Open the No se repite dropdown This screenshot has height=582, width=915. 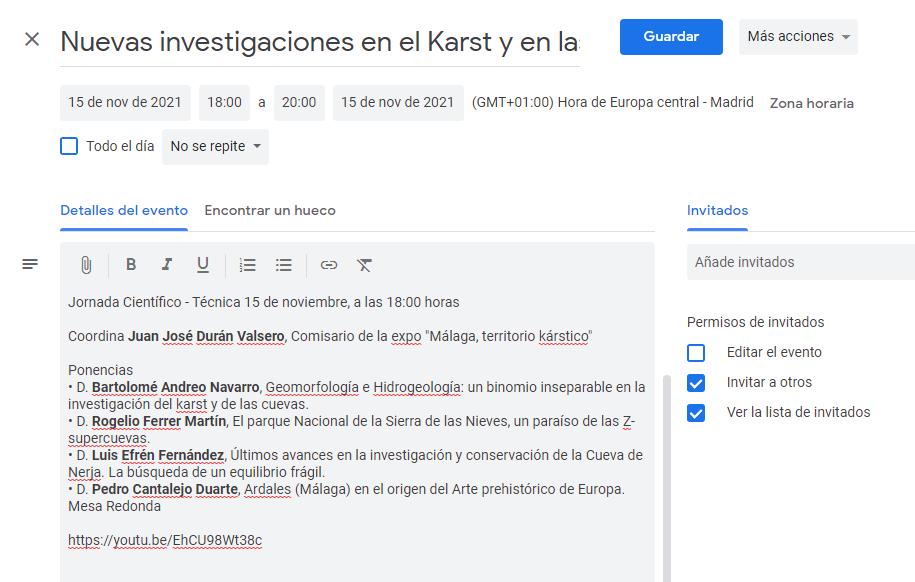click(215, 147)
